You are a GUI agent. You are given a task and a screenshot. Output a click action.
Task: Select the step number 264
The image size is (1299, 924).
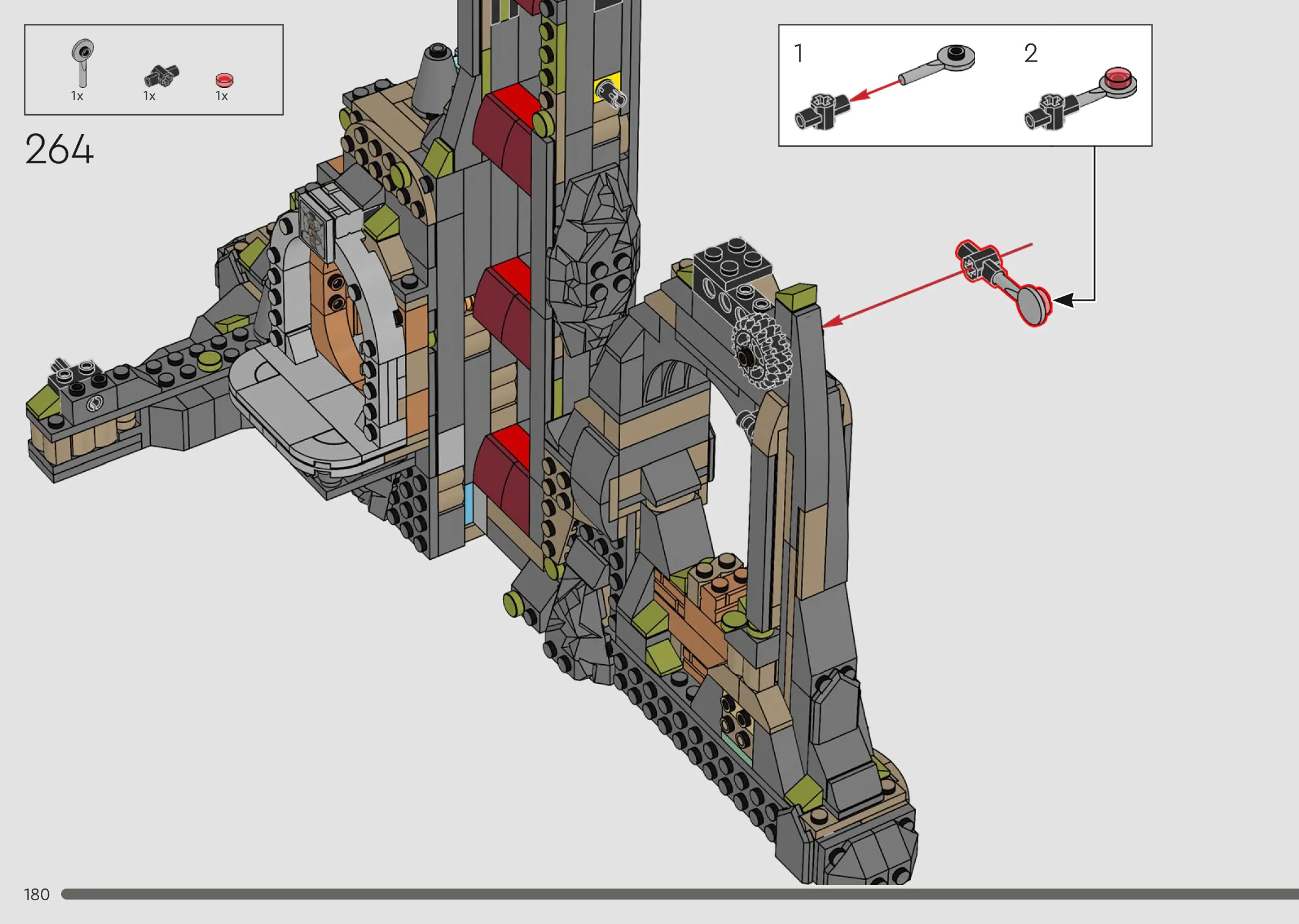59,149
